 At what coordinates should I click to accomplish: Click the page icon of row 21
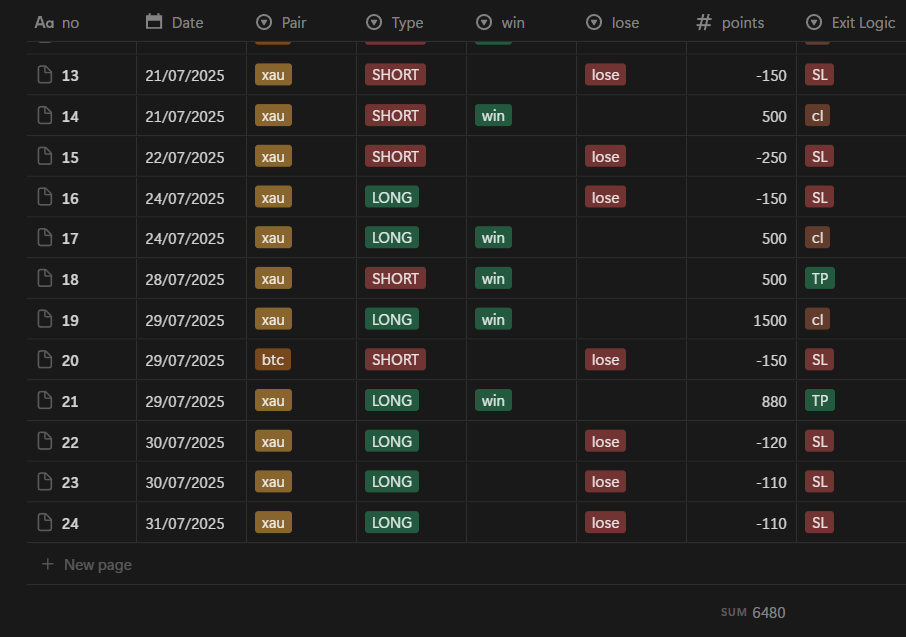(x=44, y=401)
